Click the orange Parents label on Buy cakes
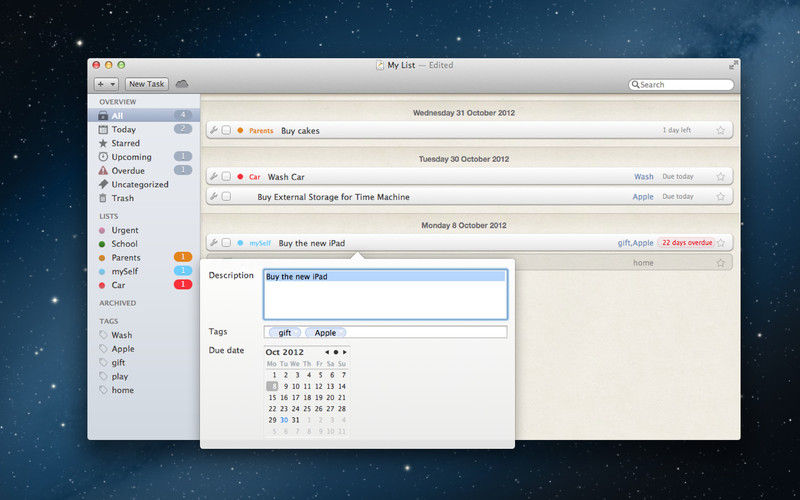The image size is (800, 500). click(261, 131)
